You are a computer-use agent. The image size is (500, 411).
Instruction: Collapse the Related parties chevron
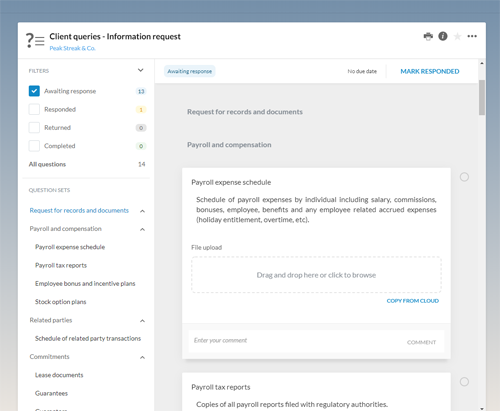click(x=142, y=321)
